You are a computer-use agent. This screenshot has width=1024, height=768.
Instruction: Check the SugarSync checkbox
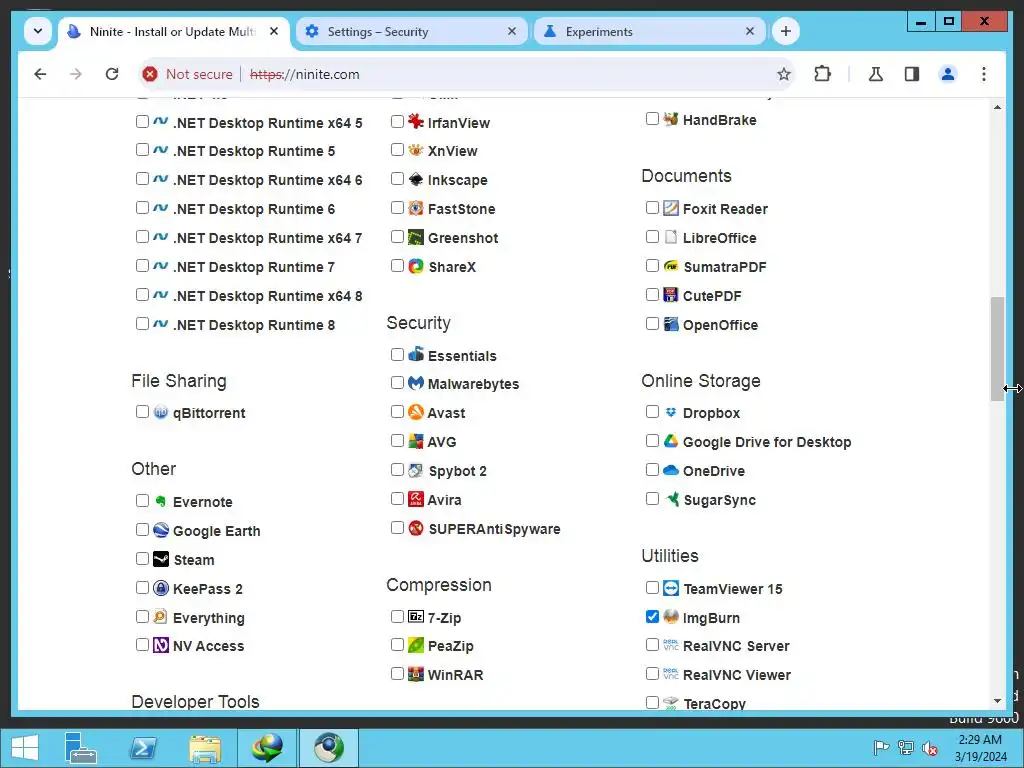point(652,499)
